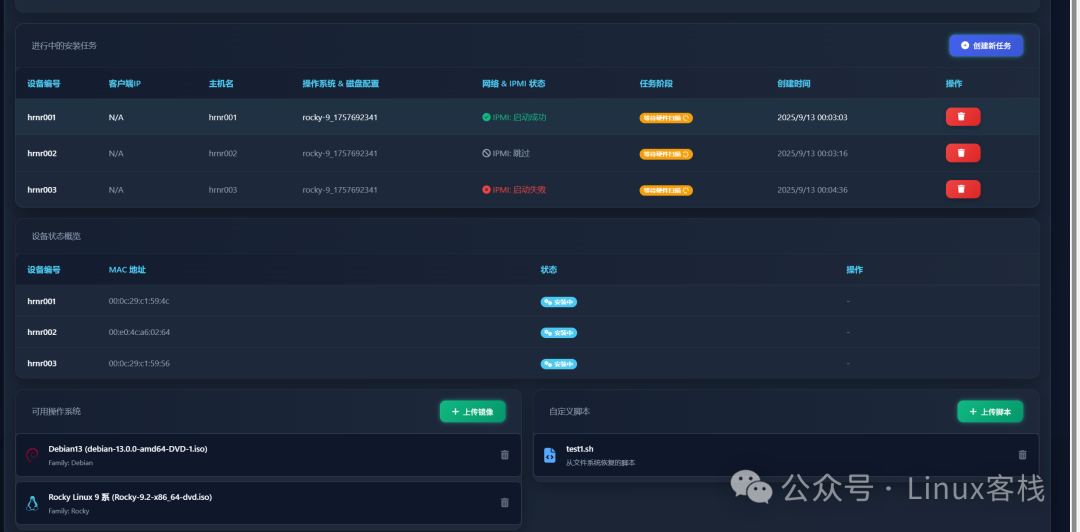The width and height of the screenshot is (1080, 532).
Task: Click the 创建时间 column header
Action: (x=793, y=83)
